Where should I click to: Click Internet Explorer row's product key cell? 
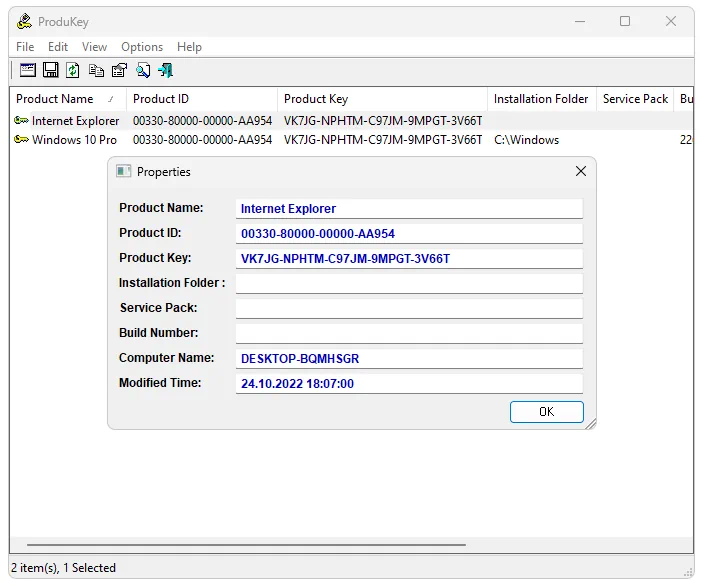(x=383, y=121)
